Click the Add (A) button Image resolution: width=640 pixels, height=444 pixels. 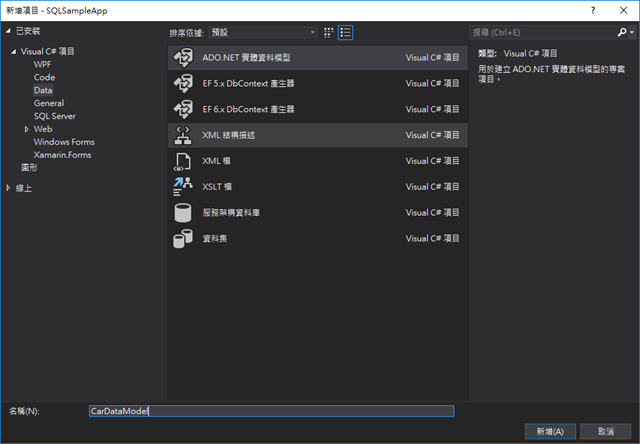[550, 431]
